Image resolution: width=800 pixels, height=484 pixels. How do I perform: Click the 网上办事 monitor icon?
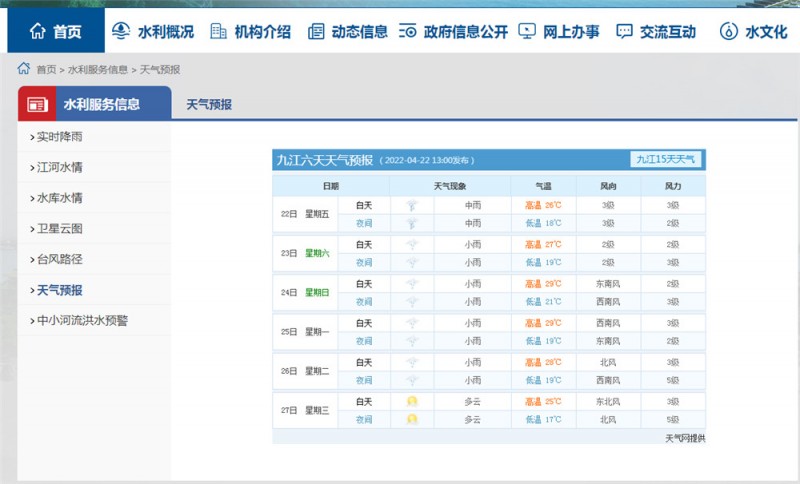[x=527, y=31]
